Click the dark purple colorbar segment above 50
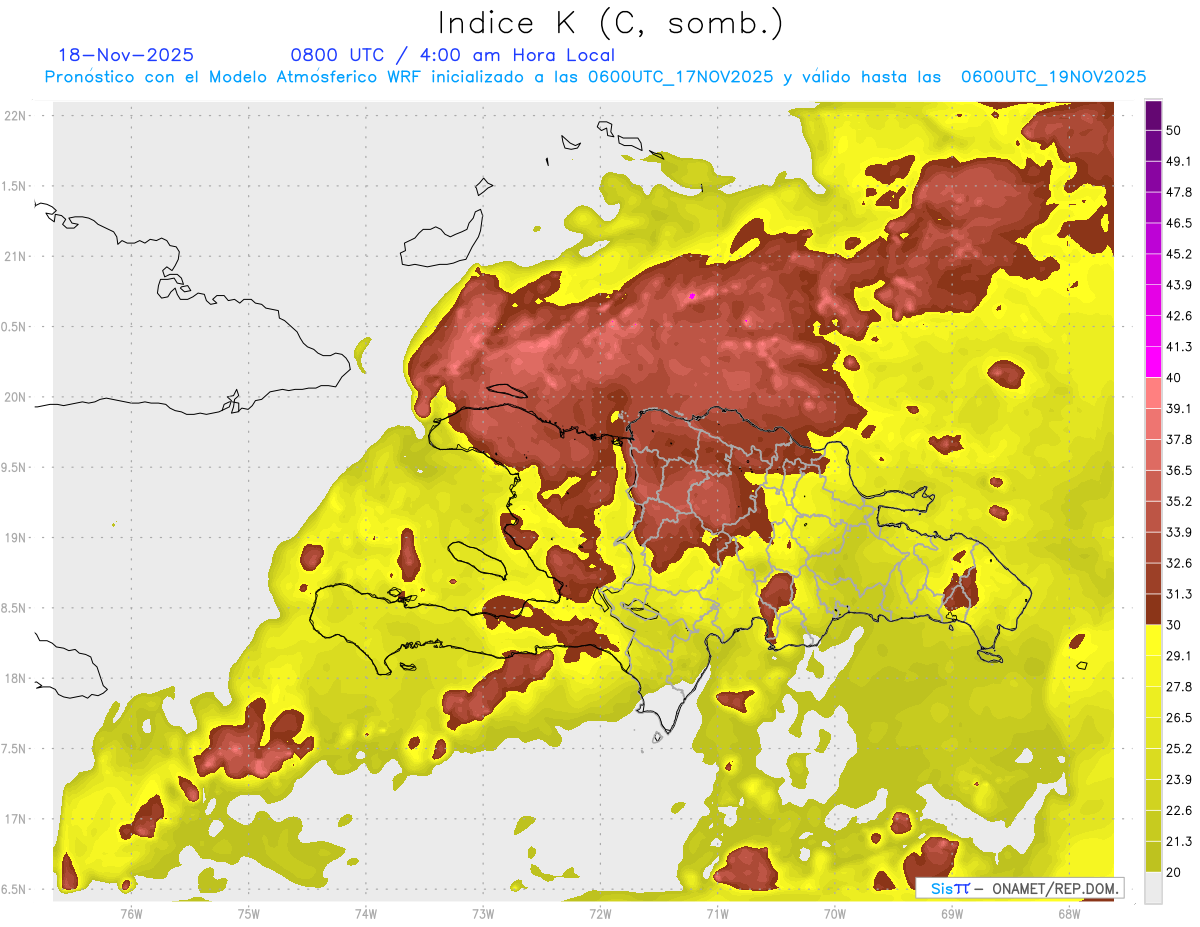 pos(1153,116)
